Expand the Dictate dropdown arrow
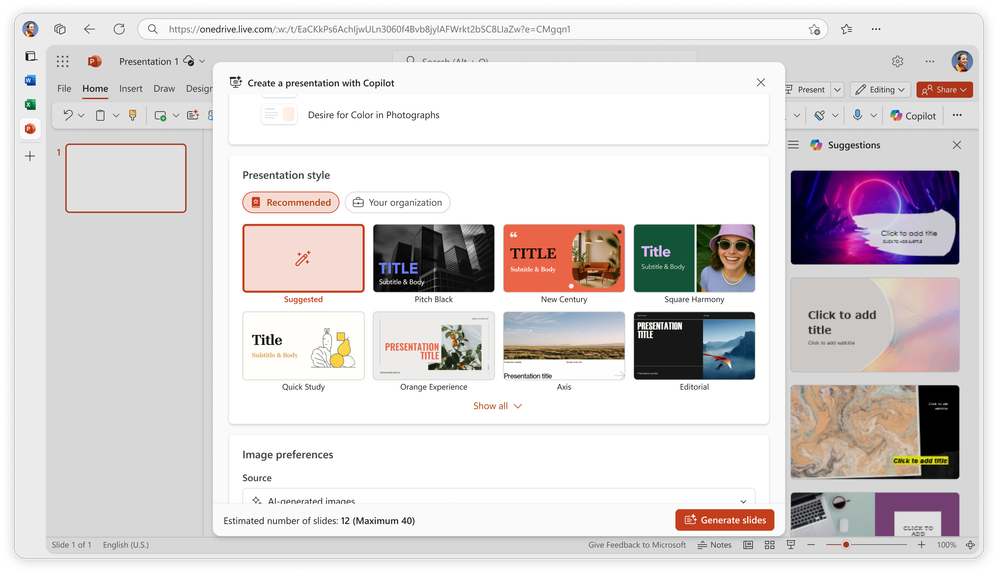Viewport: 998px width, 574px height. 873,115
